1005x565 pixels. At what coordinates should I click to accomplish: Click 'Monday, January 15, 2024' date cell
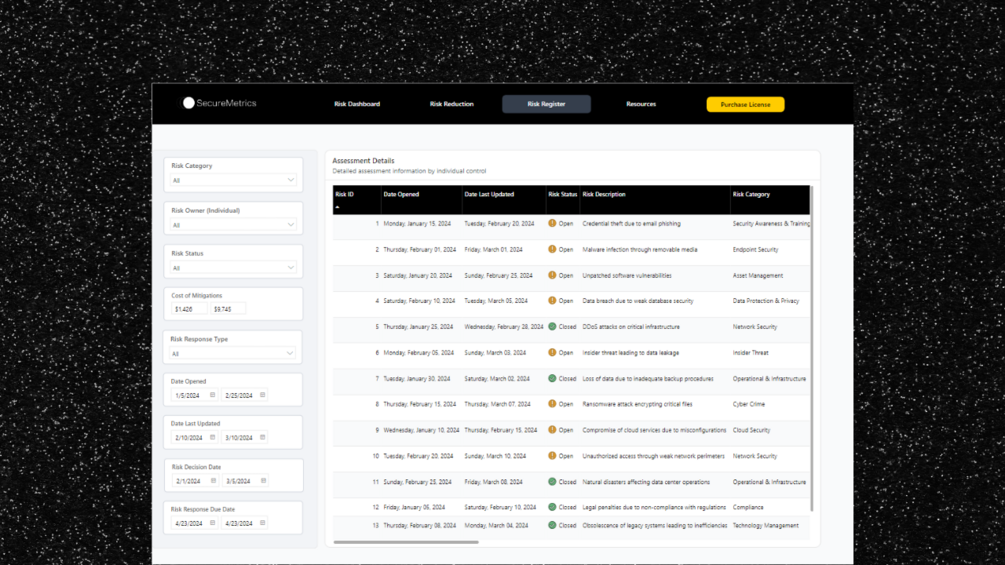pos(417,224)
